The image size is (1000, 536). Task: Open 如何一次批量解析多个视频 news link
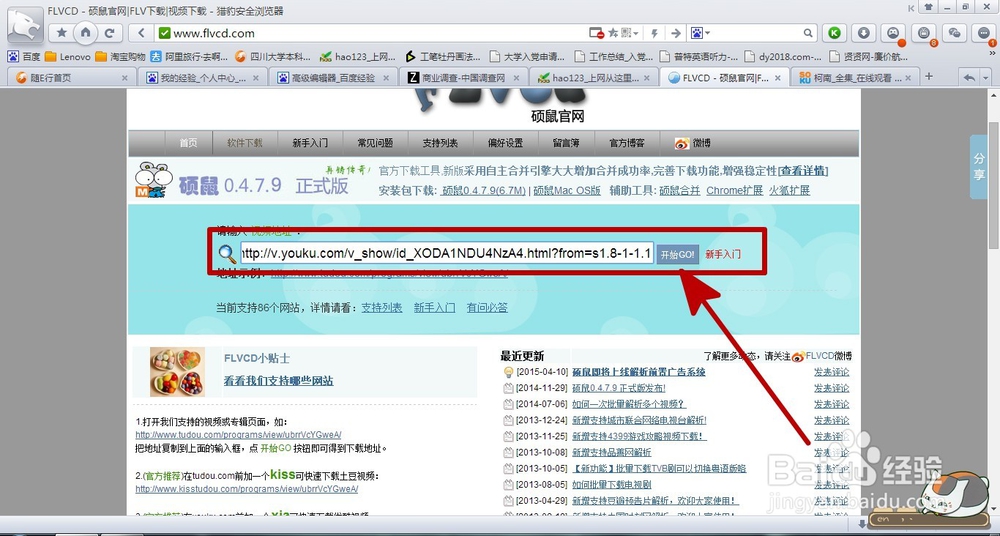(x=628, y=404)
